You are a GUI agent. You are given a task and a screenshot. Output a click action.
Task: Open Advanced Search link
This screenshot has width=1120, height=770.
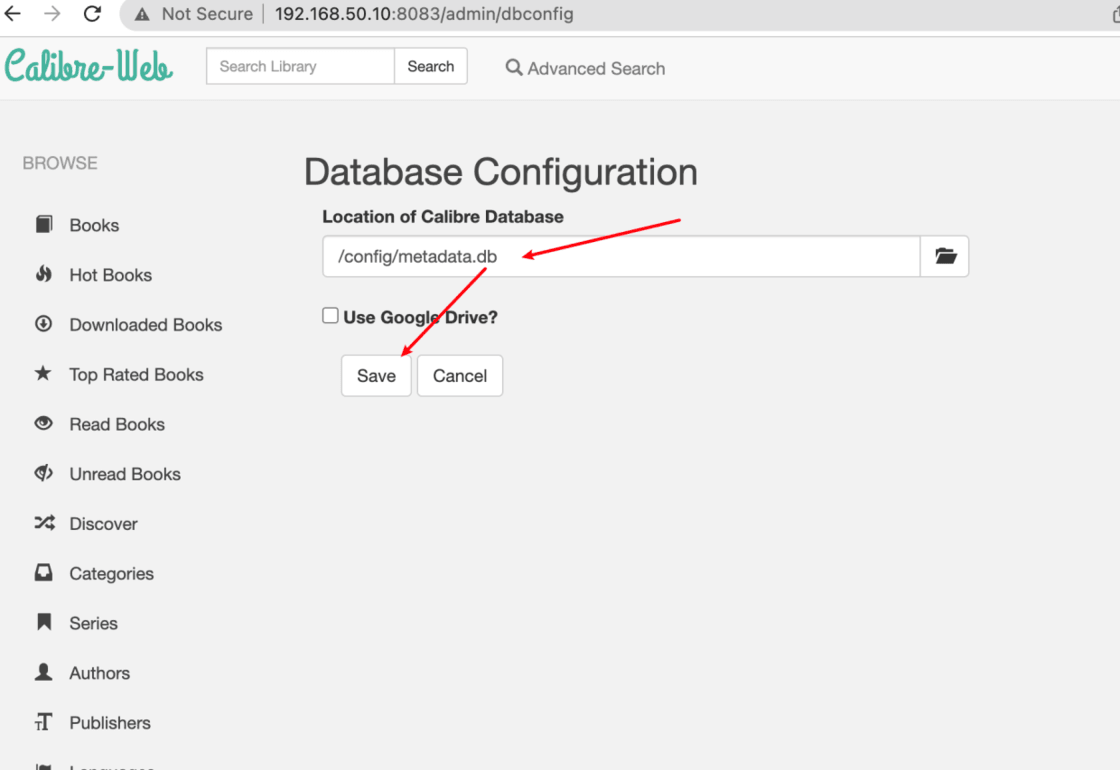(585, 68)
